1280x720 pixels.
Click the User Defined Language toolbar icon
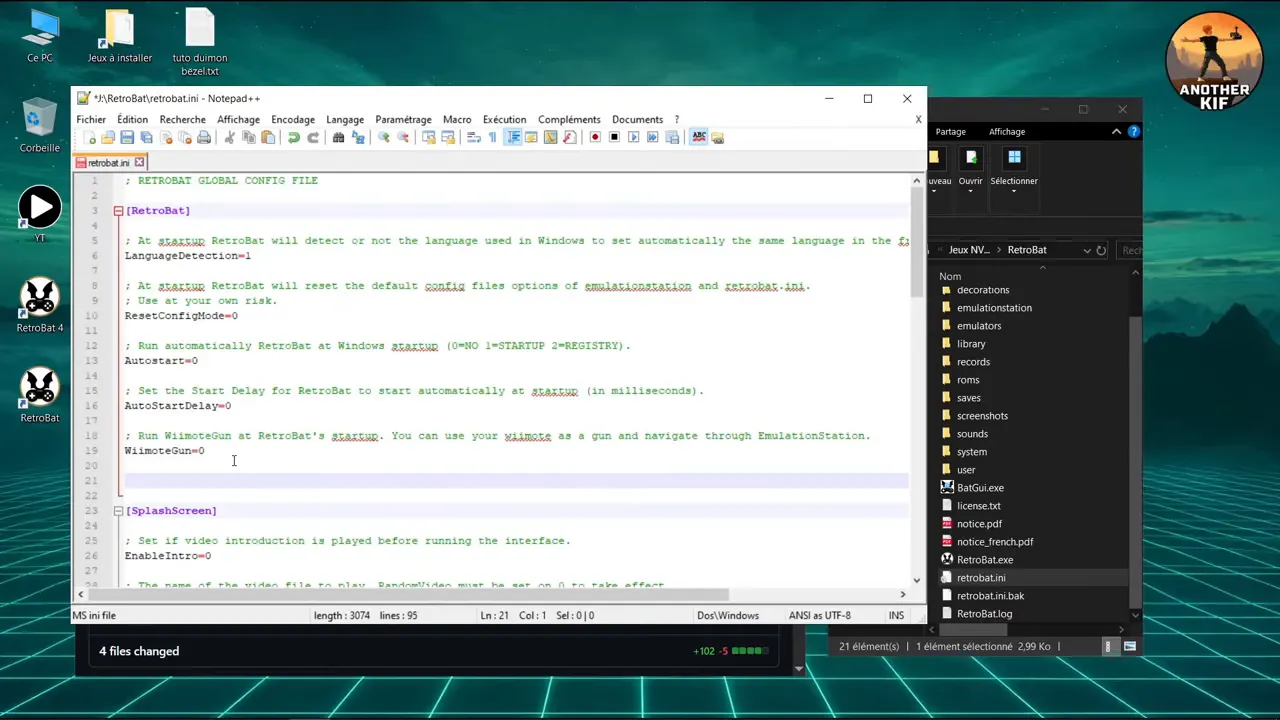tap(531, 138)
